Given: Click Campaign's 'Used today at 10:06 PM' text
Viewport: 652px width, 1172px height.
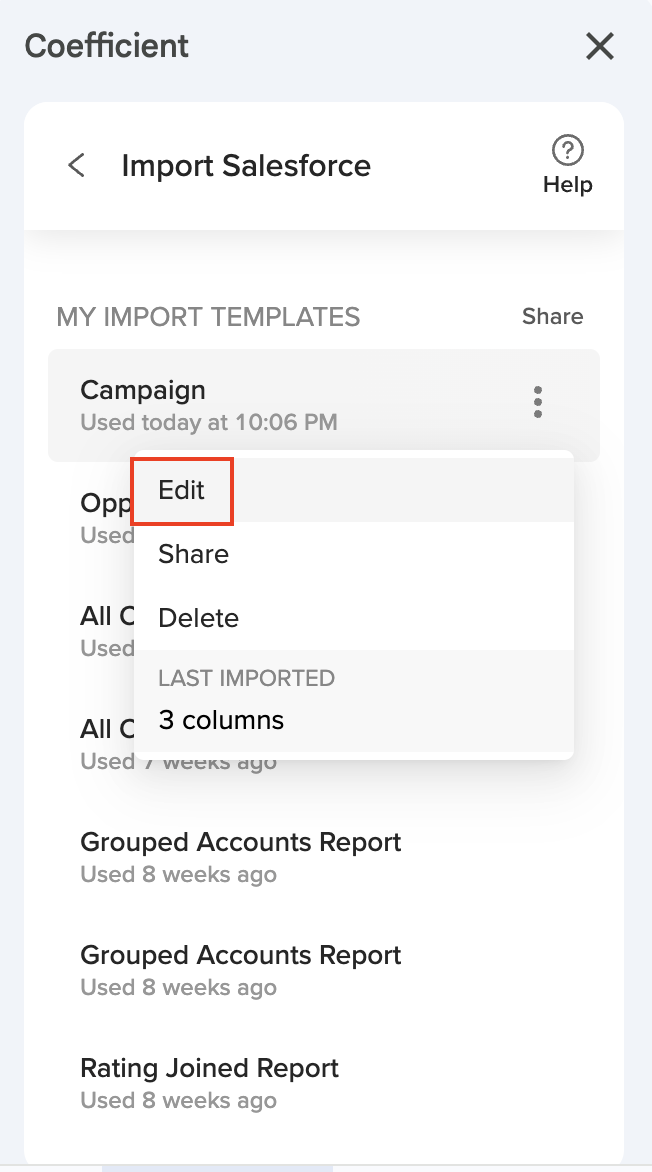Looking at the screenshot, I should [x=208, y=422].
